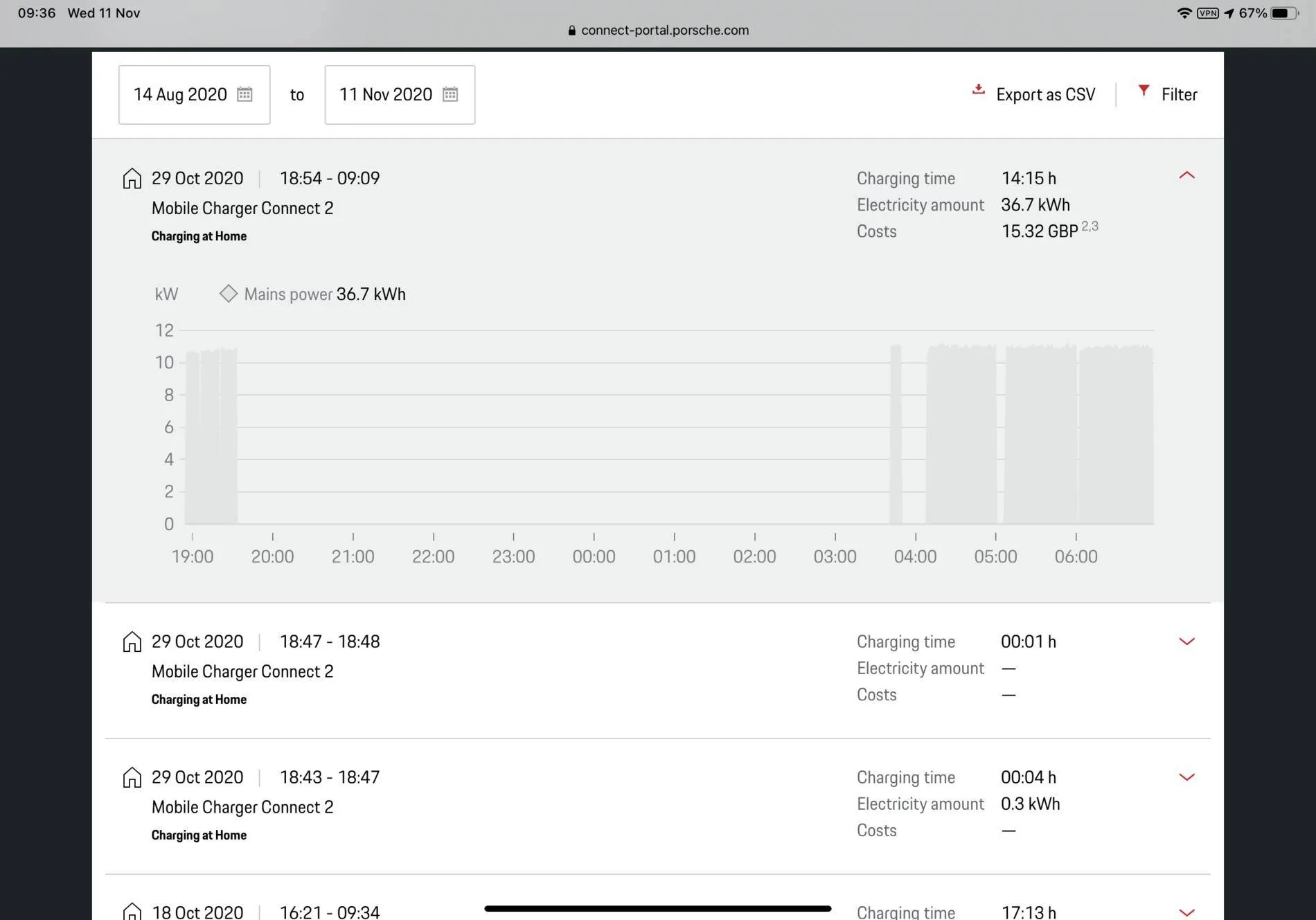The image size is (1316, 920).
Task: Click Charging at Home under the 18:54 session
Action: tap(199, 236)
